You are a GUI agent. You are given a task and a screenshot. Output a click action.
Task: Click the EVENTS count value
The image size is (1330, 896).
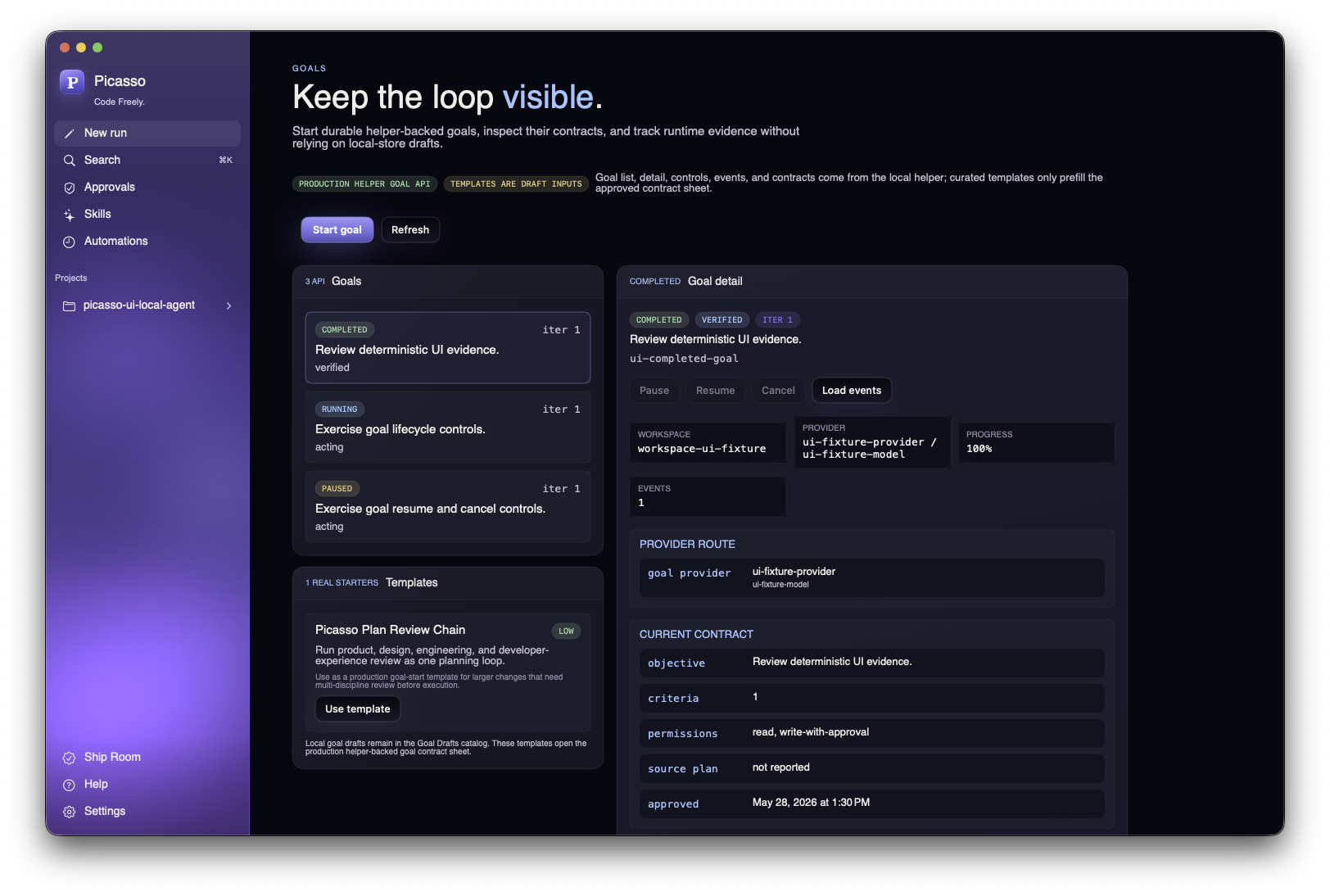[x=641, y=503]
